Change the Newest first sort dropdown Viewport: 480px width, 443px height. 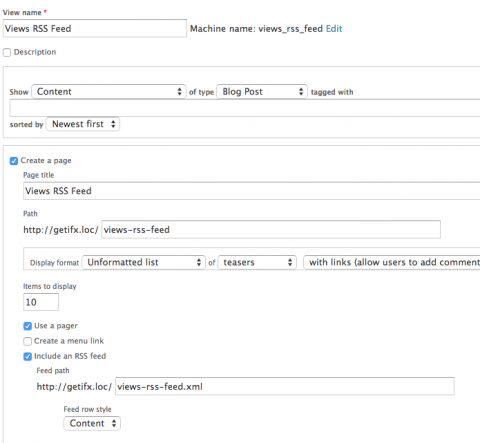click(83, 124)
